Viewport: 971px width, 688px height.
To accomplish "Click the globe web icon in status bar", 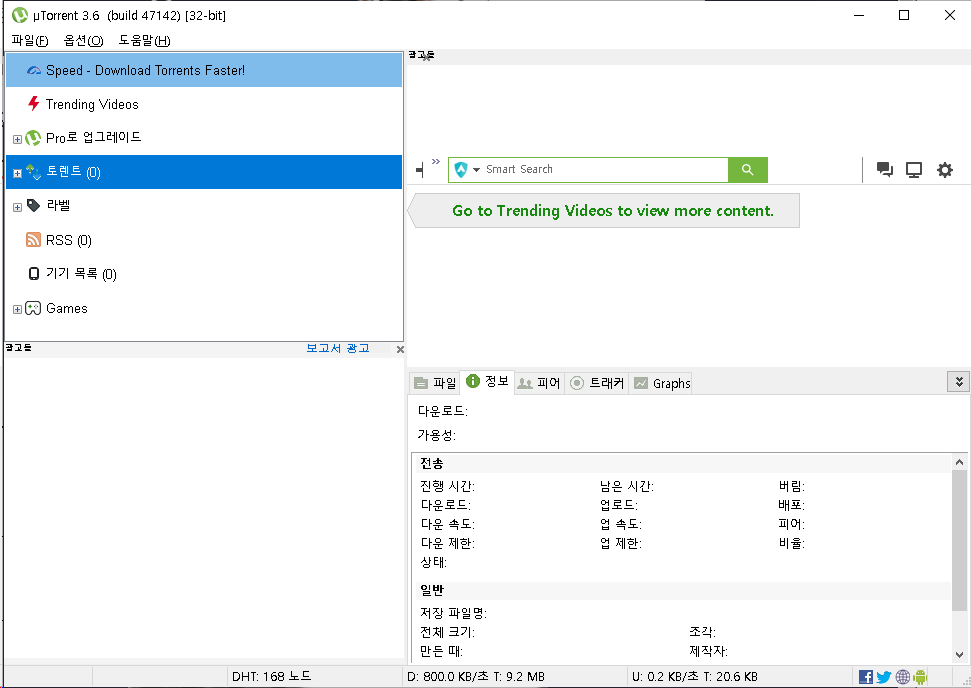I will pyautogui.click(x=903, y=677).
